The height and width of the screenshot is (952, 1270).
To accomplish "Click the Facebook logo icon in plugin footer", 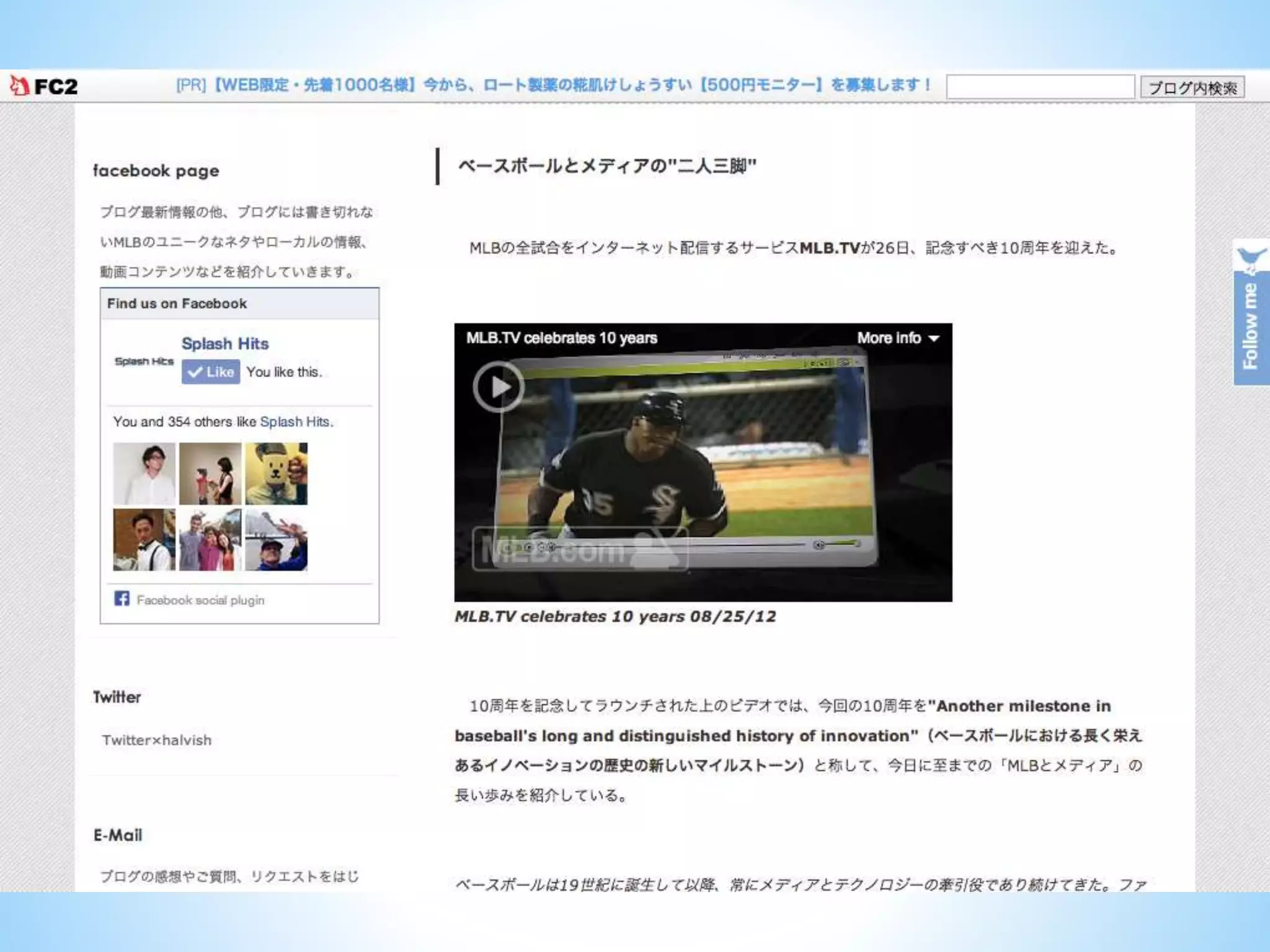I will pyautogui.click(x=122, y=599).
